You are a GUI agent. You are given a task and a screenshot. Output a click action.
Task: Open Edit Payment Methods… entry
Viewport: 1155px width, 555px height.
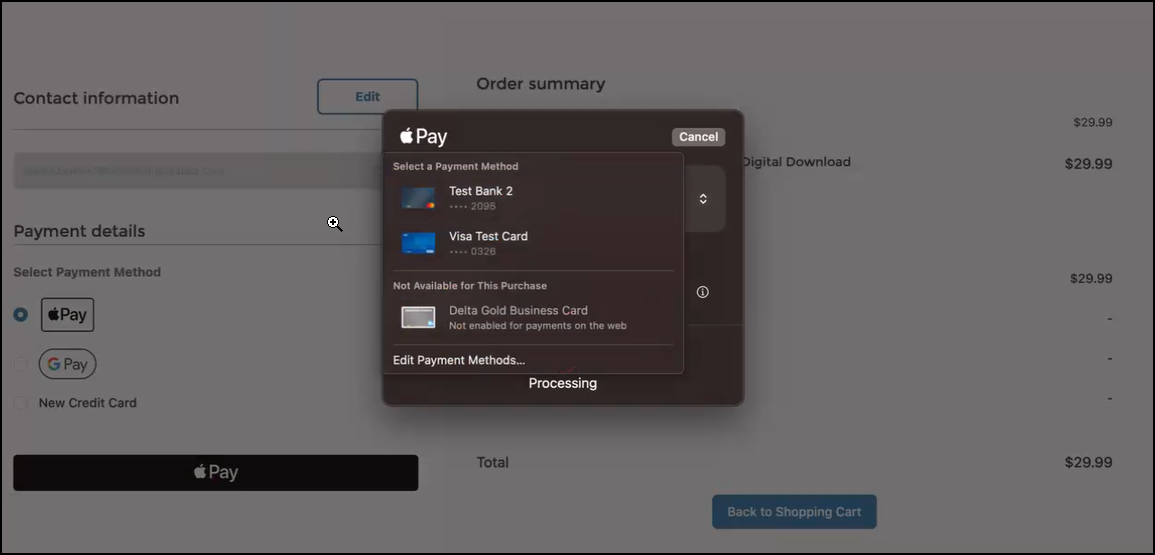tap(459, 360)
